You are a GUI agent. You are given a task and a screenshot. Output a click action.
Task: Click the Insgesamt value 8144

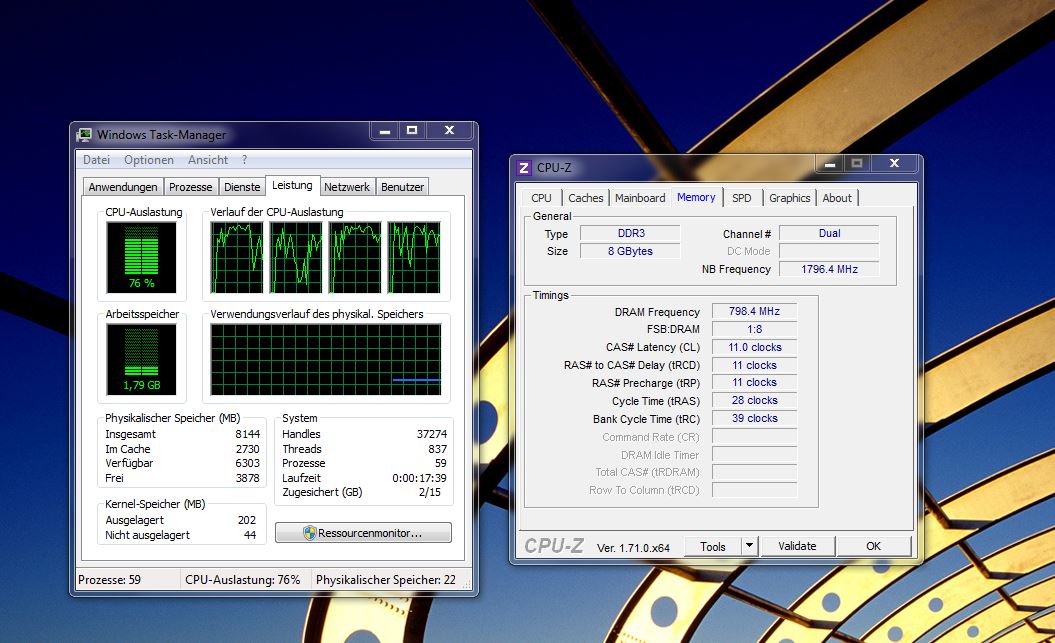click(247, 434)
